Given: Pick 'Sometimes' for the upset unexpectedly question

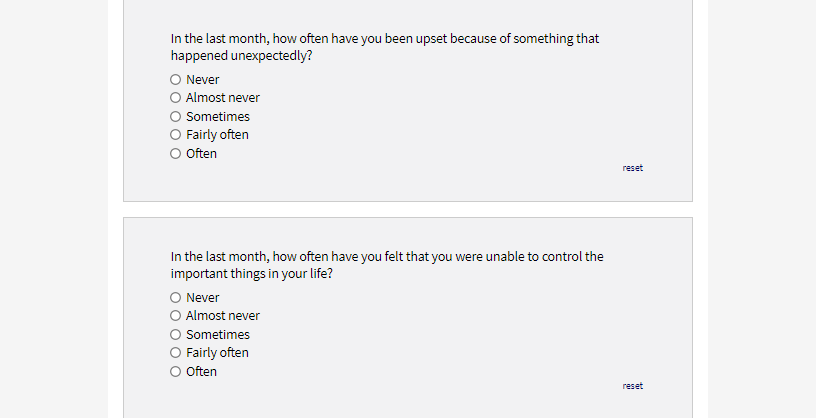Looking at the screenshot, I should pyautogui.click(x=175, y=117).
